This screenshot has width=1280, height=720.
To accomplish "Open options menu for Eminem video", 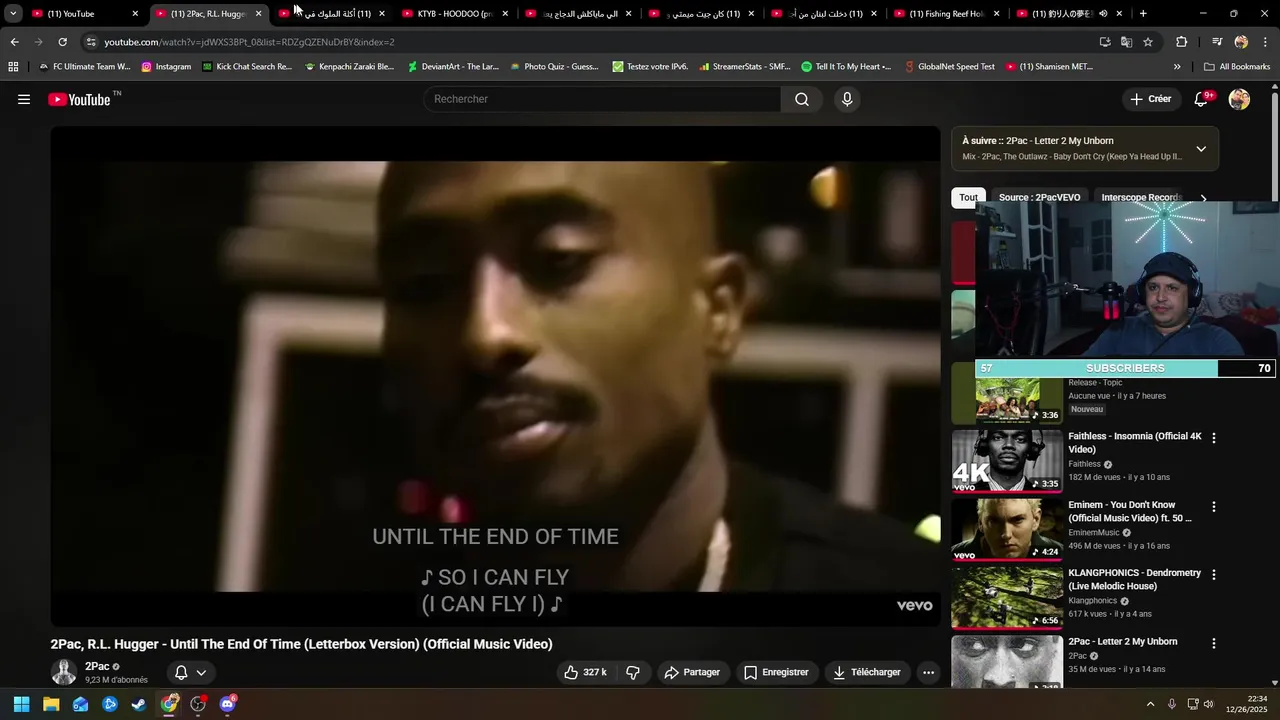I will [1214, 507].
